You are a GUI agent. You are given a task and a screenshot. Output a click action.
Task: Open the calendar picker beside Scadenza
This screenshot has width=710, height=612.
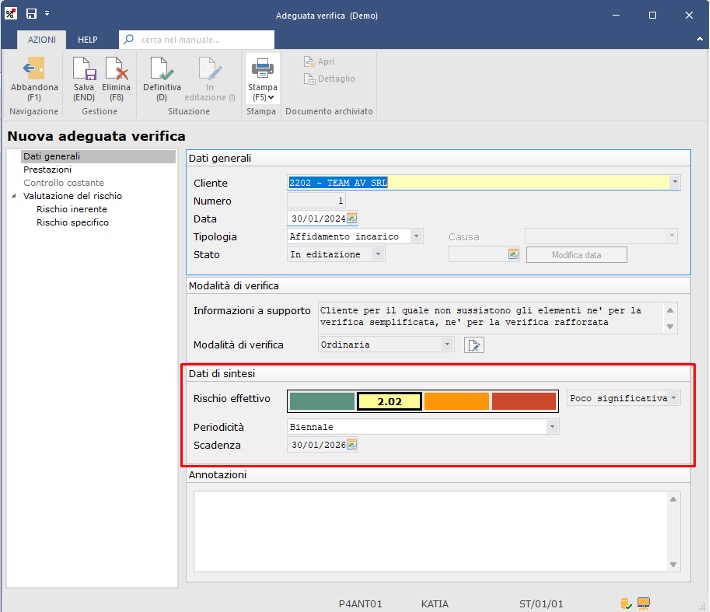[x=352, y=445]
